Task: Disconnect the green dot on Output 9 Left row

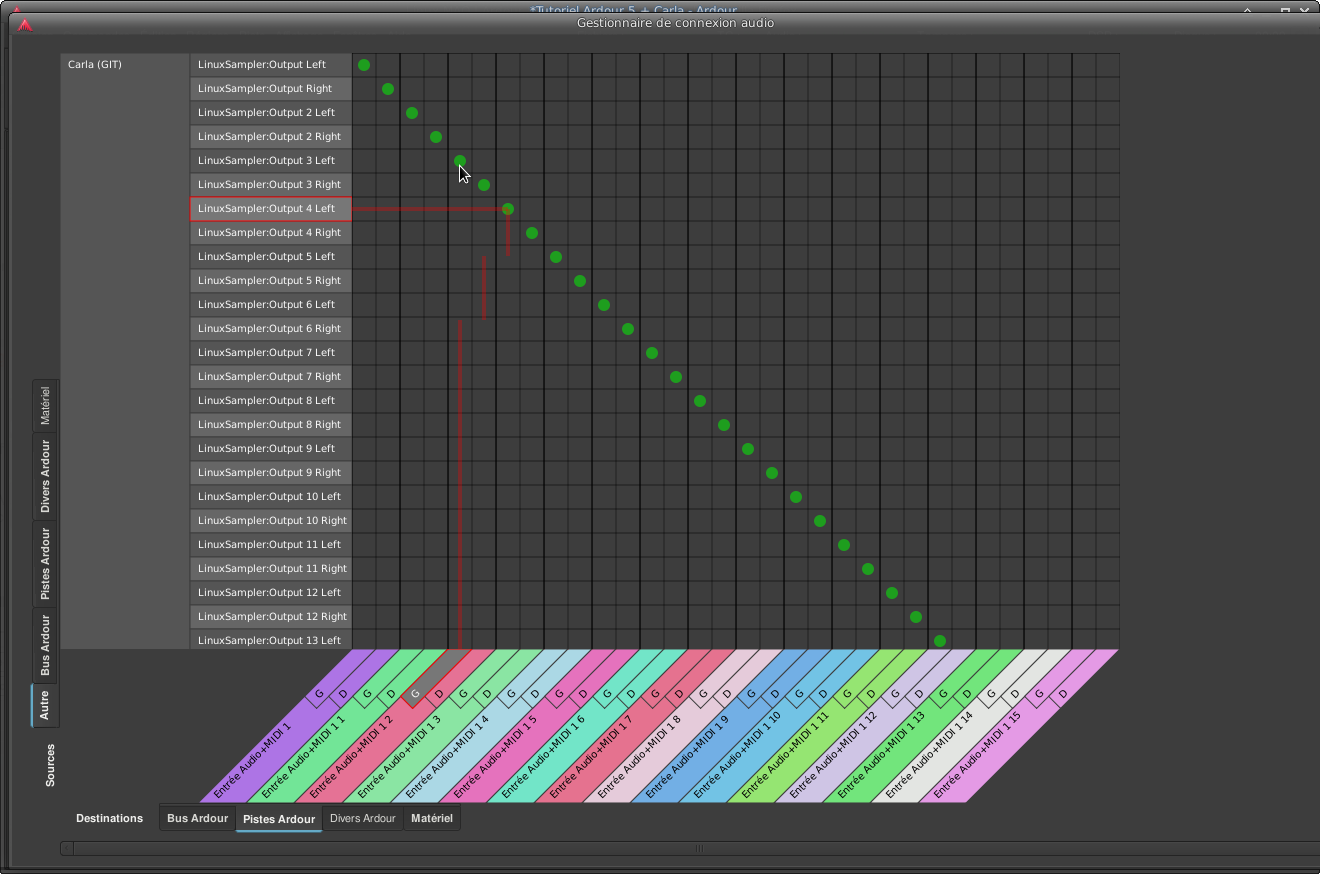Action: [748, 449]
